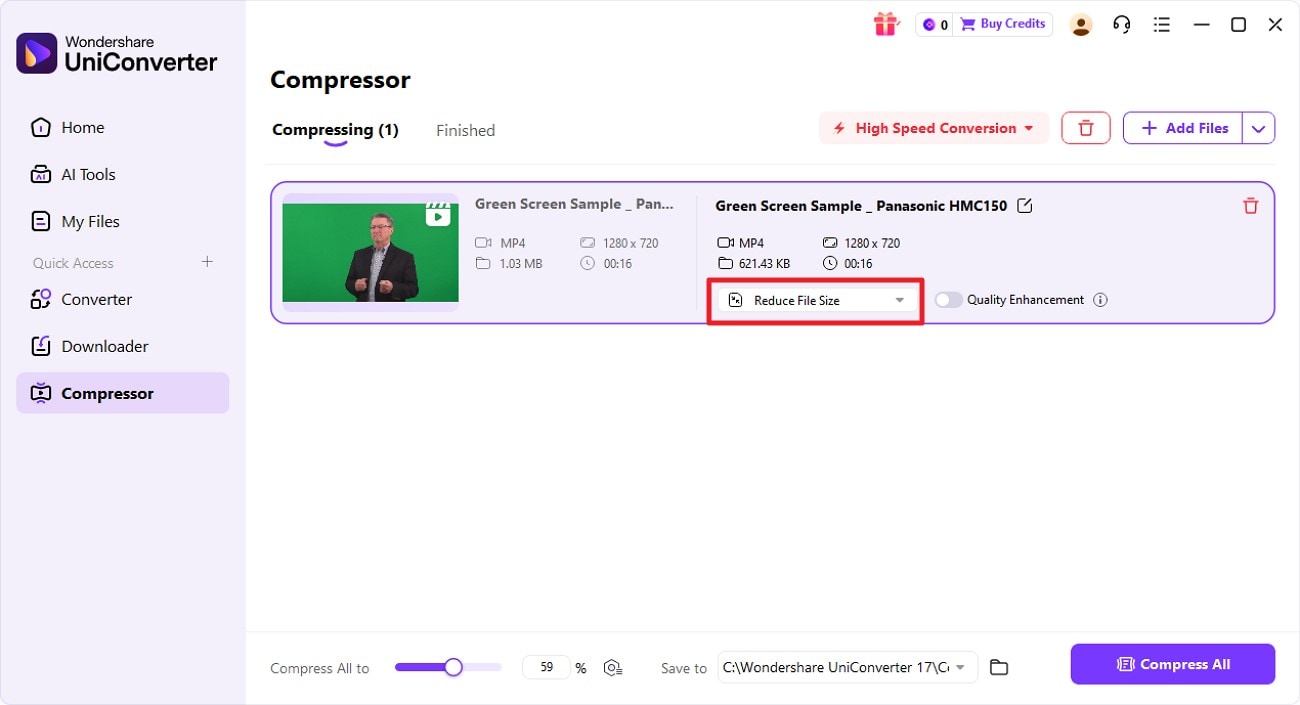The width and height of the screenshot is (1300, 705).
Task: Enable Quality Enhancement for the video
Action: point(948,299)
